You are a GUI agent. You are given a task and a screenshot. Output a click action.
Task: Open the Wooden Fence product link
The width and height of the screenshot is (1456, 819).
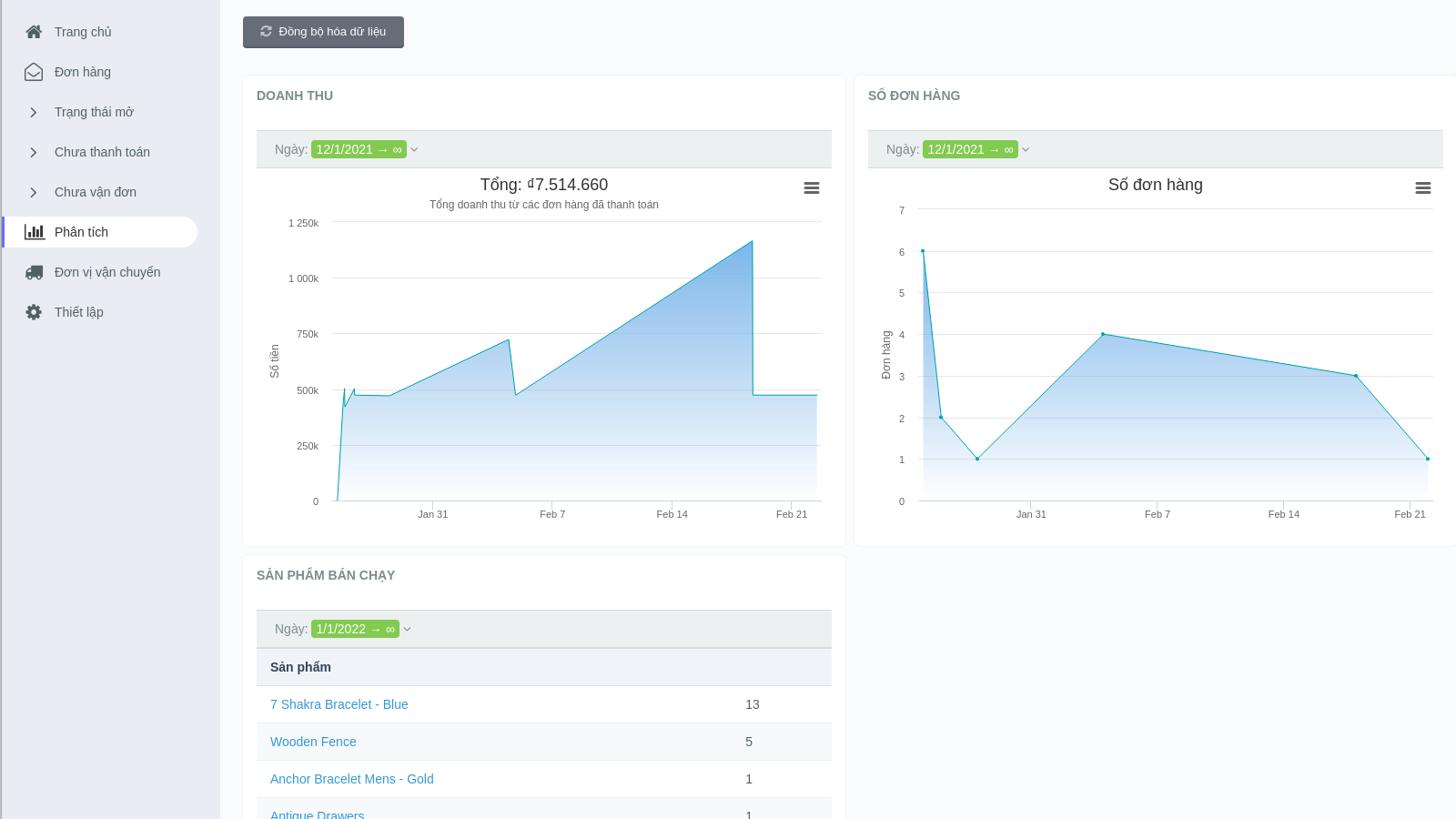coord(313,742)
